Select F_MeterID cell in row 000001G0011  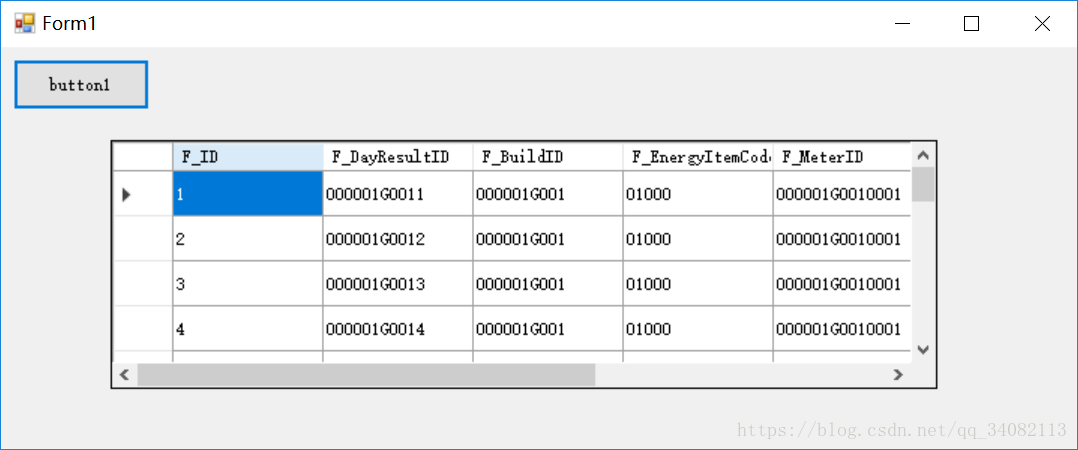842,194
